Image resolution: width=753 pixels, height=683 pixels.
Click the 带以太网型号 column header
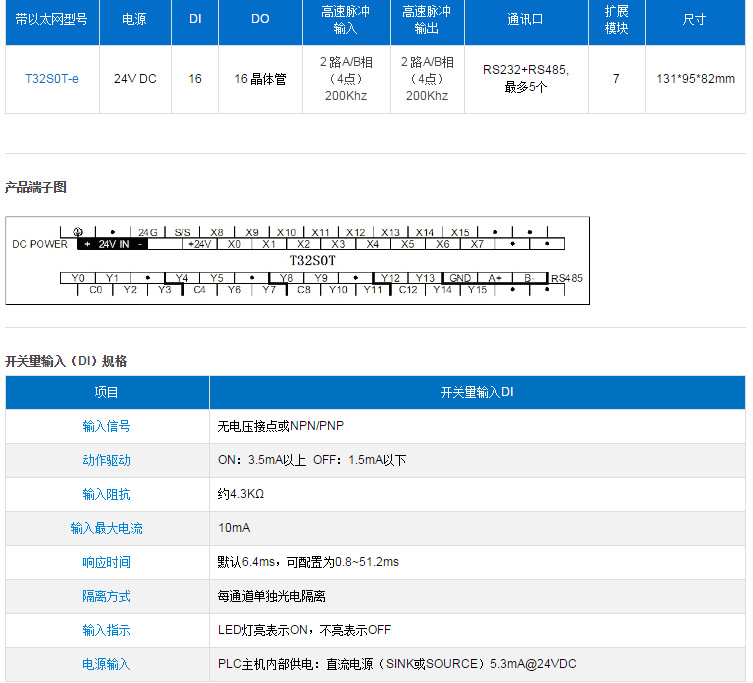(52, 20)
